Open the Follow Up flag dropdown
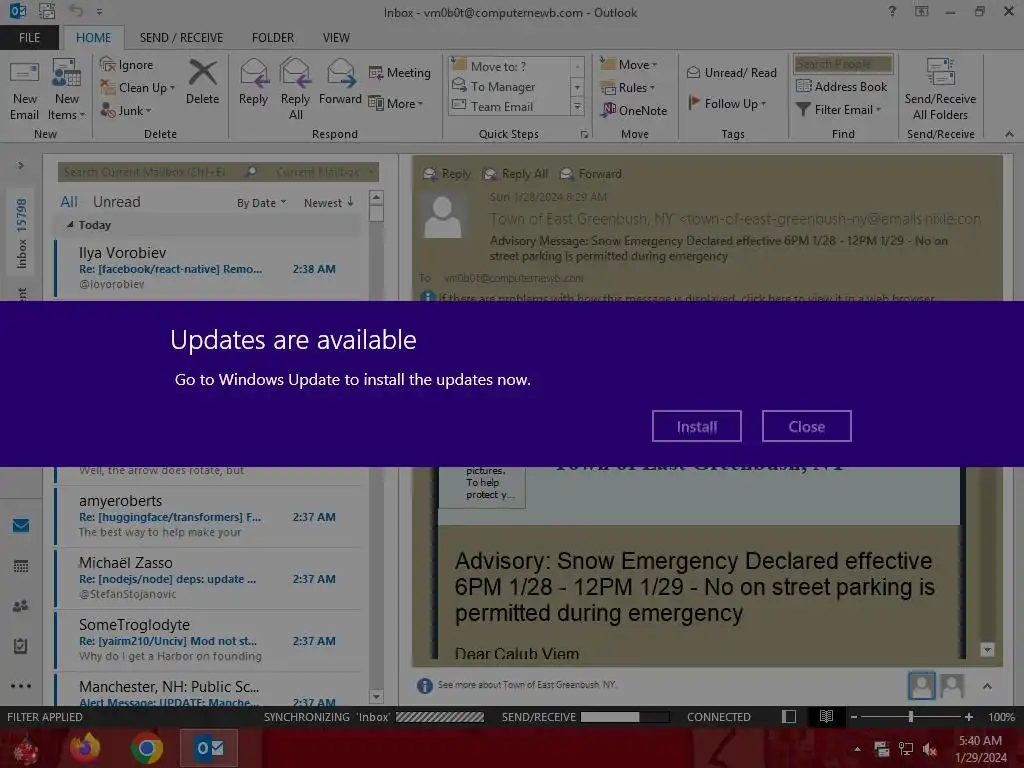 tap(727, 103)
